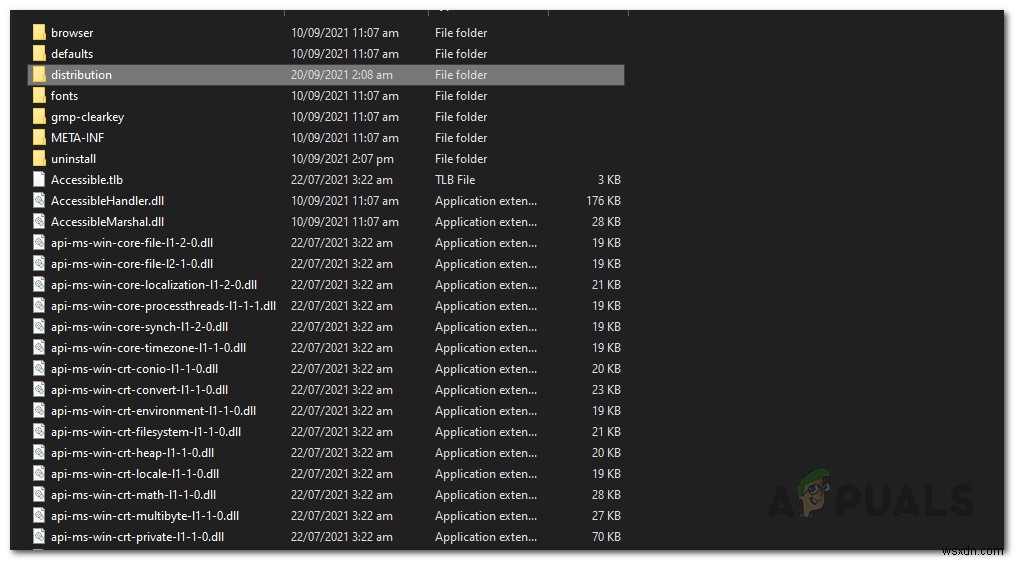1015x561 pixels.
Task: Select the gmp-clearkey folder name
Action: (x=87, y=117)
